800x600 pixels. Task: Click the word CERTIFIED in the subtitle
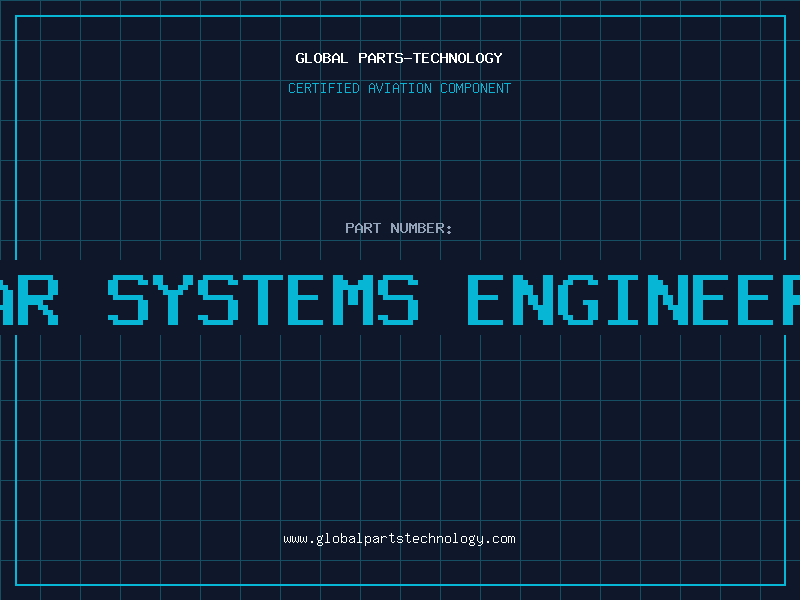(324, 88)
